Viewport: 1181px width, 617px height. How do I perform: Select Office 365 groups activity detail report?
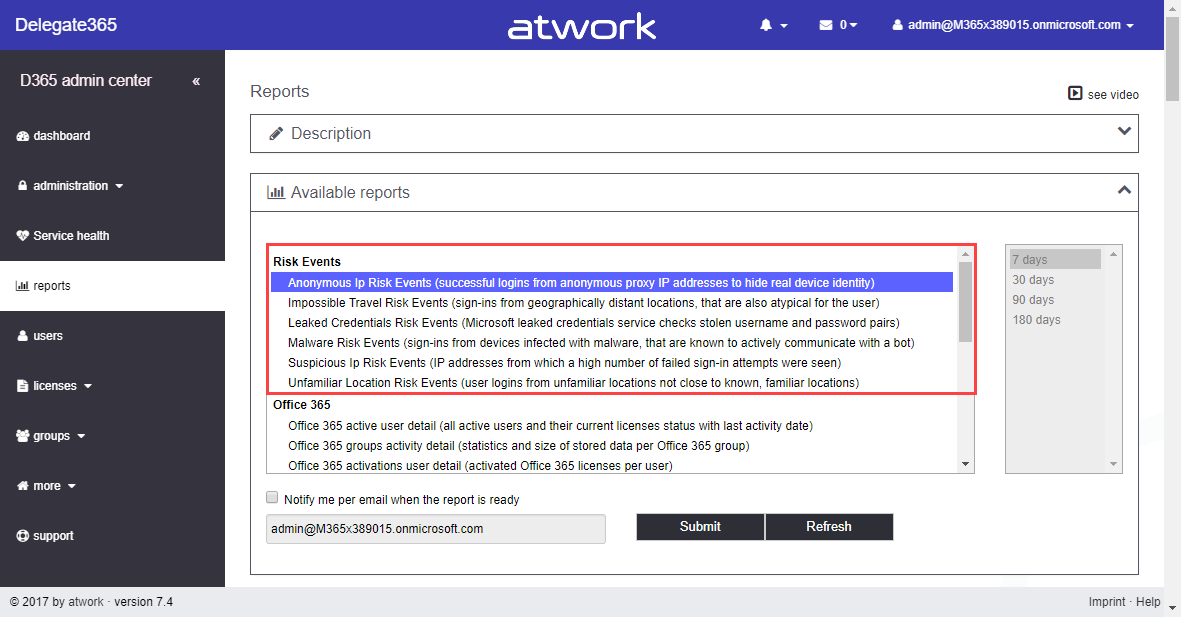point(612,446)
